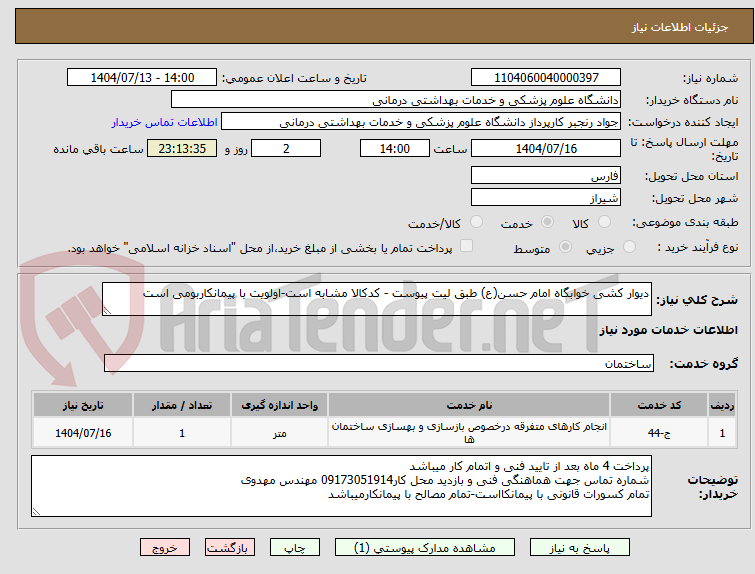Click the table date cell 1404/07/16
The height and width of the screenshot is (574, 755).
[83, 433]
